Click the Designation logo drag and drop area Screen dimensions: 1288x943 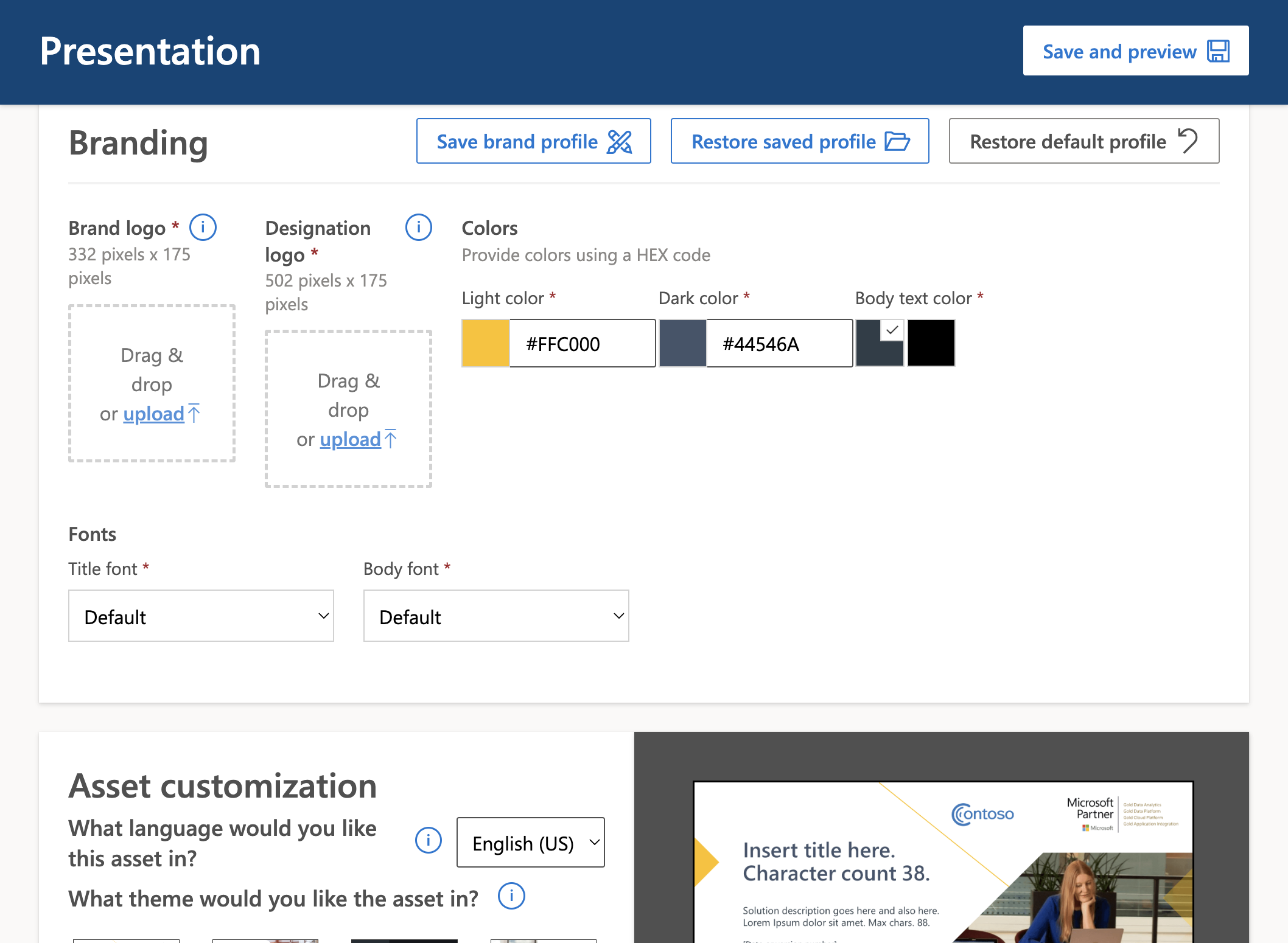point(348,409)
